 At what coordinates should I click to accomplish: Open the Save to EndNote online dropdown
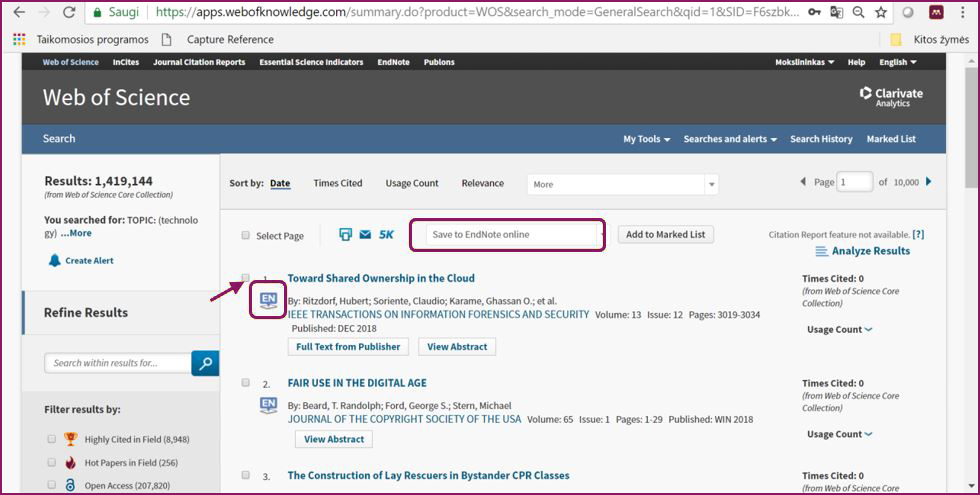pos(508,235)
